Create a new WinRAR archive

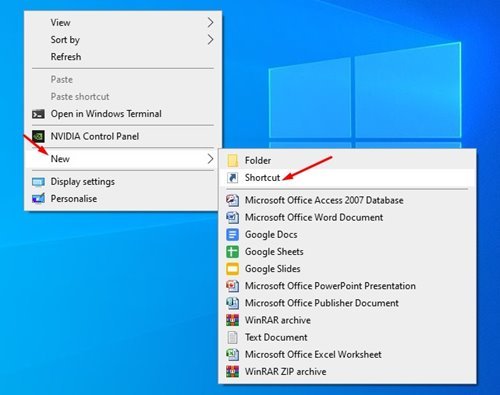(x=347, y=320)
